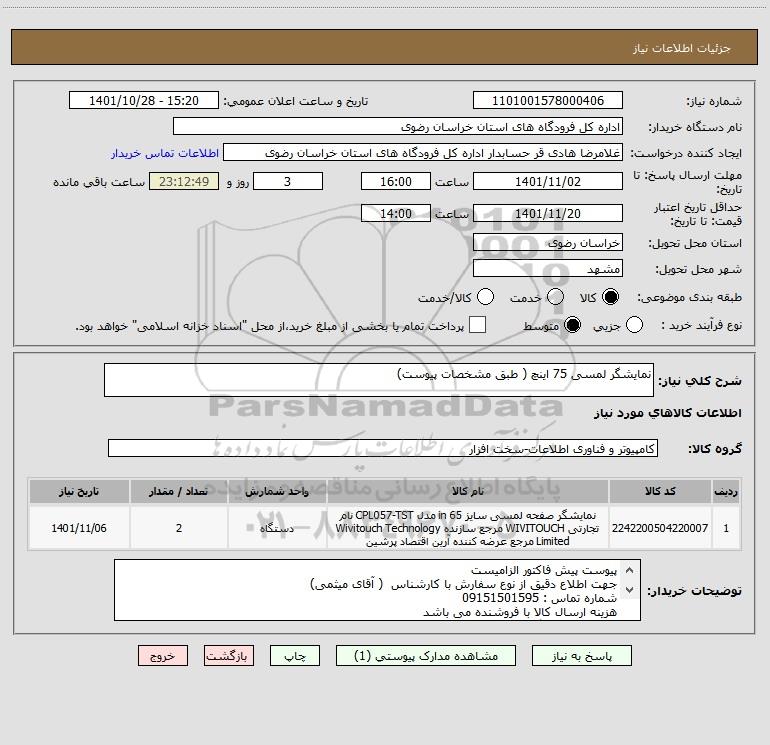Click request number field 1101001578000406

pos(548,100)
